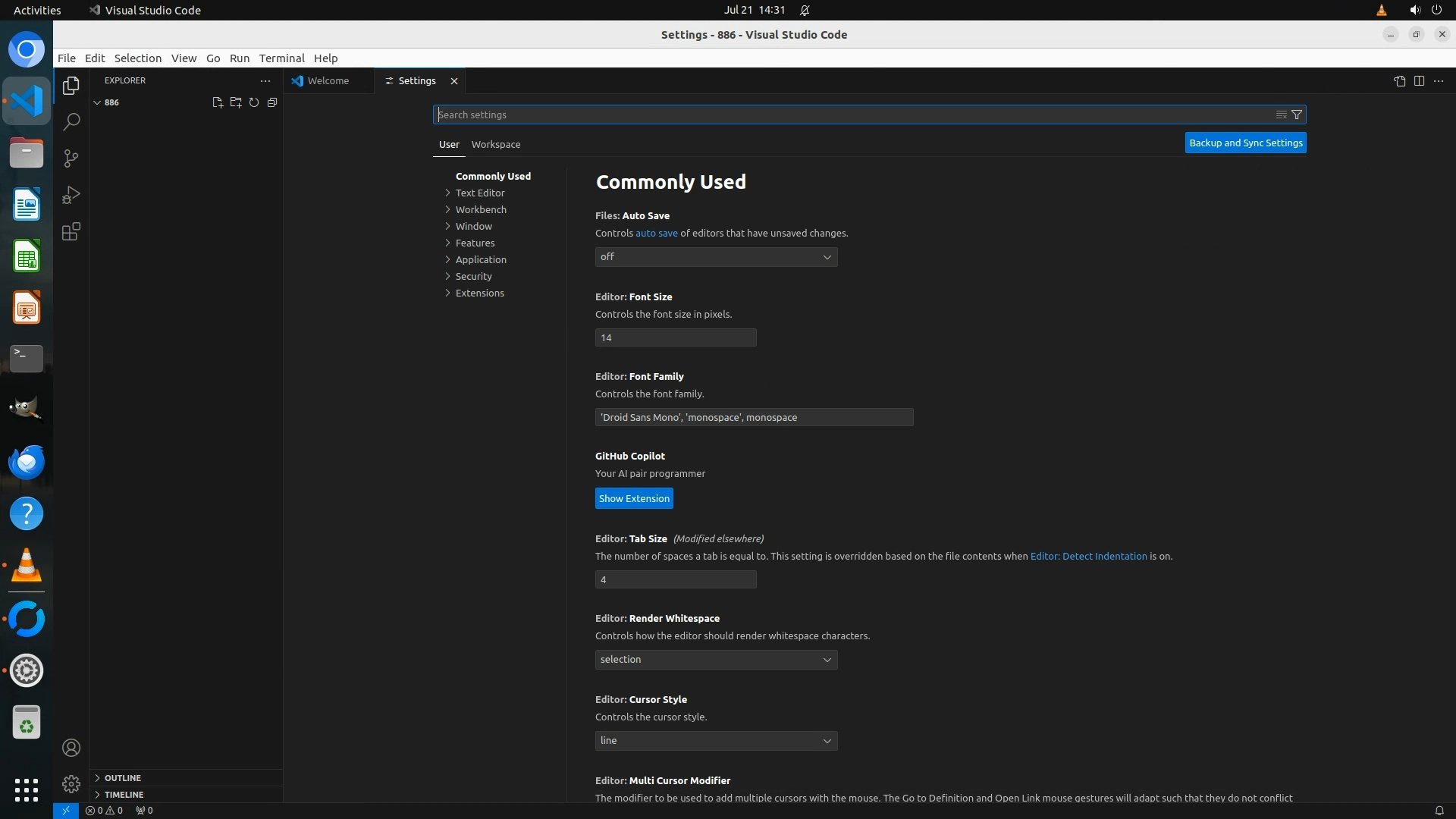The height and width of the screenshot is (819, 1456).
Task: Click the Show Extension button
Action: (634, 498)
